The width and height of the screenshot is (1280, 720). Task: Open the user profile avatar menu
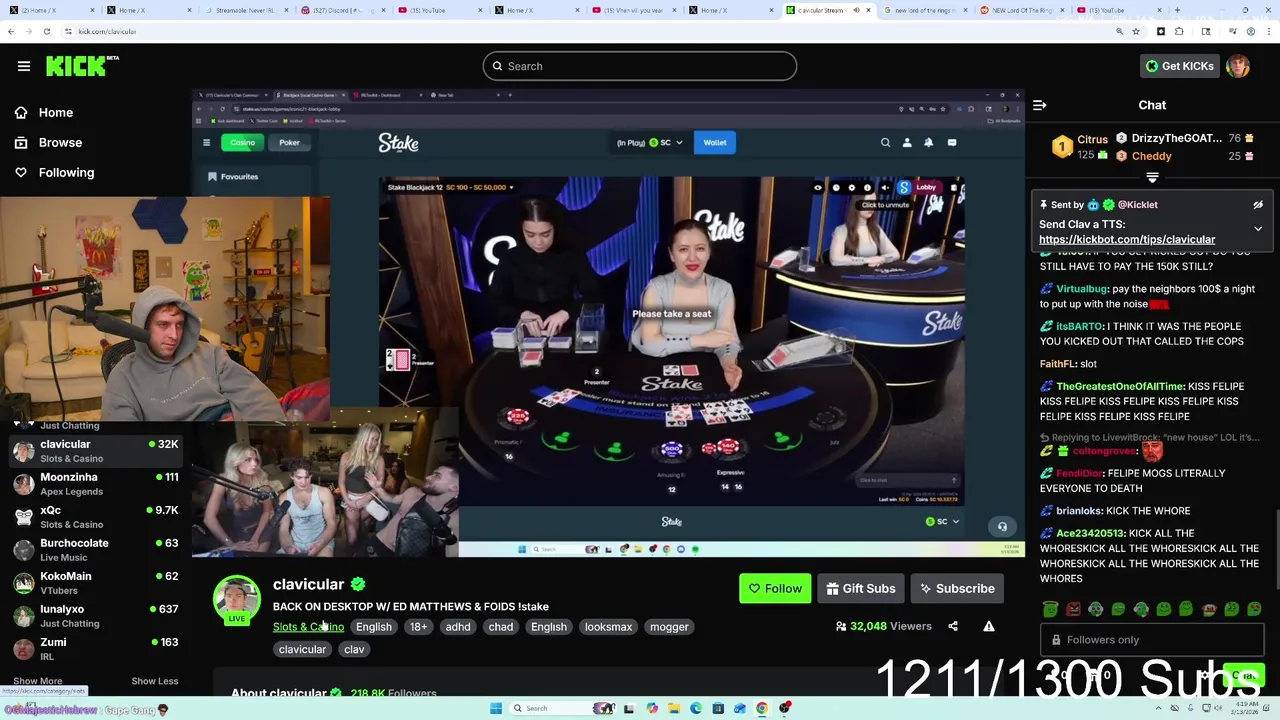[1238, 66]
